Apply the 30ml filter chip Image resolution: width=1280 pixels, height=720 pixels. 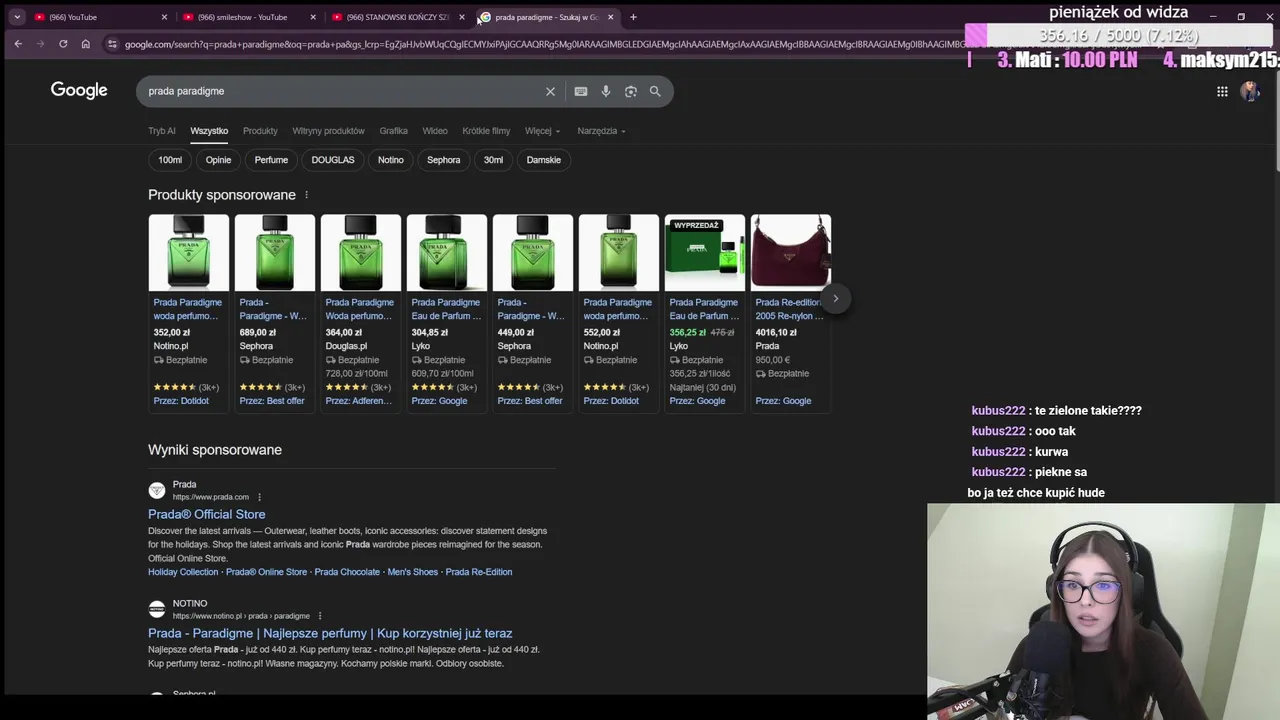coord(493,160)
